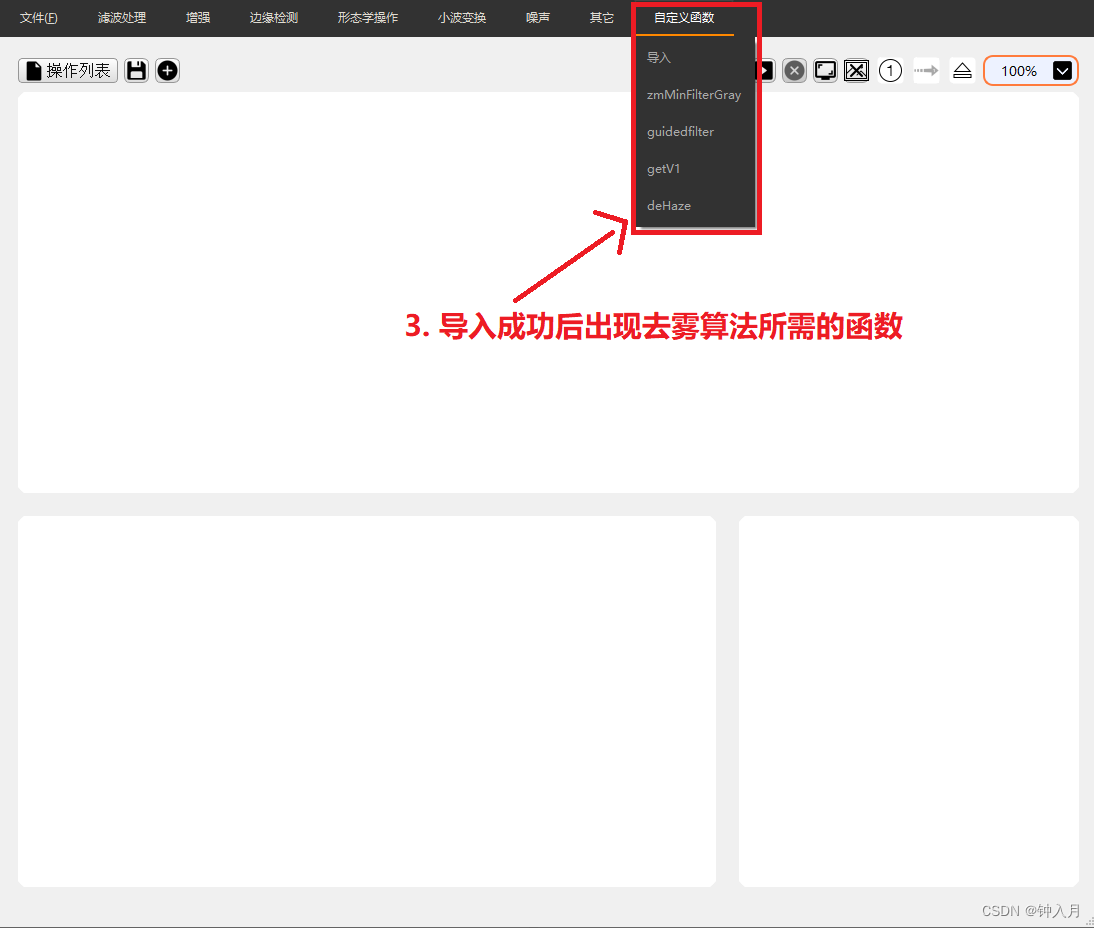Select zmMinFilterGray menu entry

click(x=695, y=94)
